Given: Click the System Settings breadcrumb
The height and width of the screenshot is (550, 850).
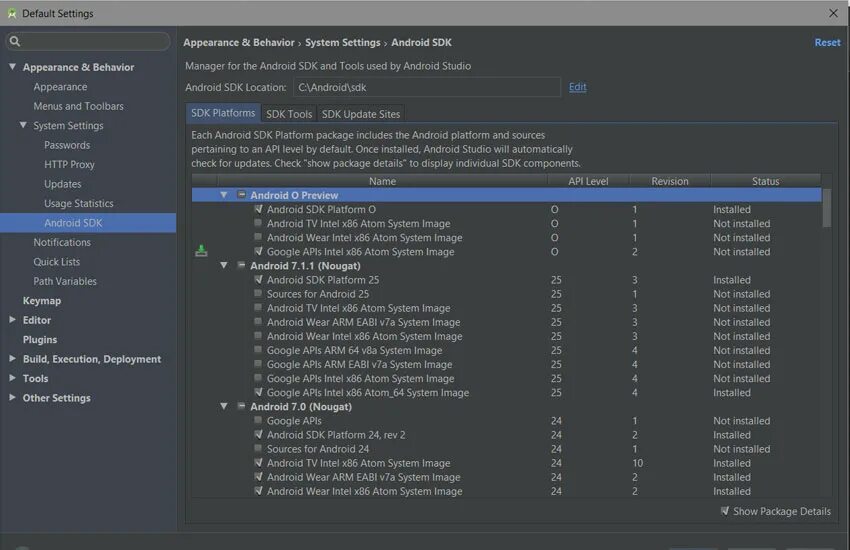Looking at the screenshot, I should 343,42.
